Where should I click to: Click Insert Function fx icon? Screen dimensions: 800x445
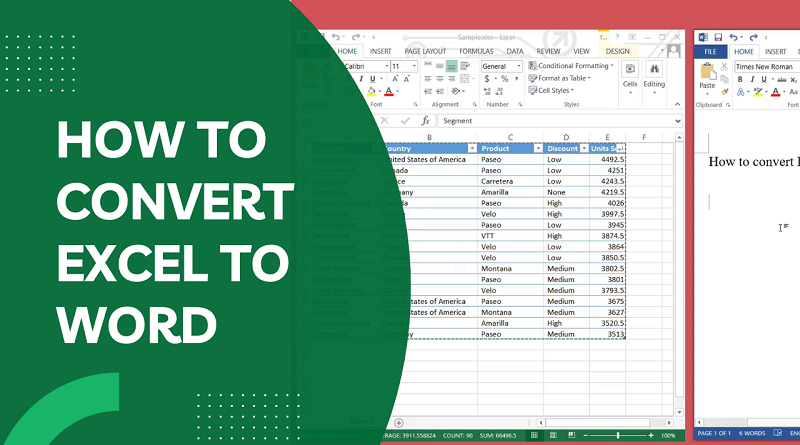point(425,121)
